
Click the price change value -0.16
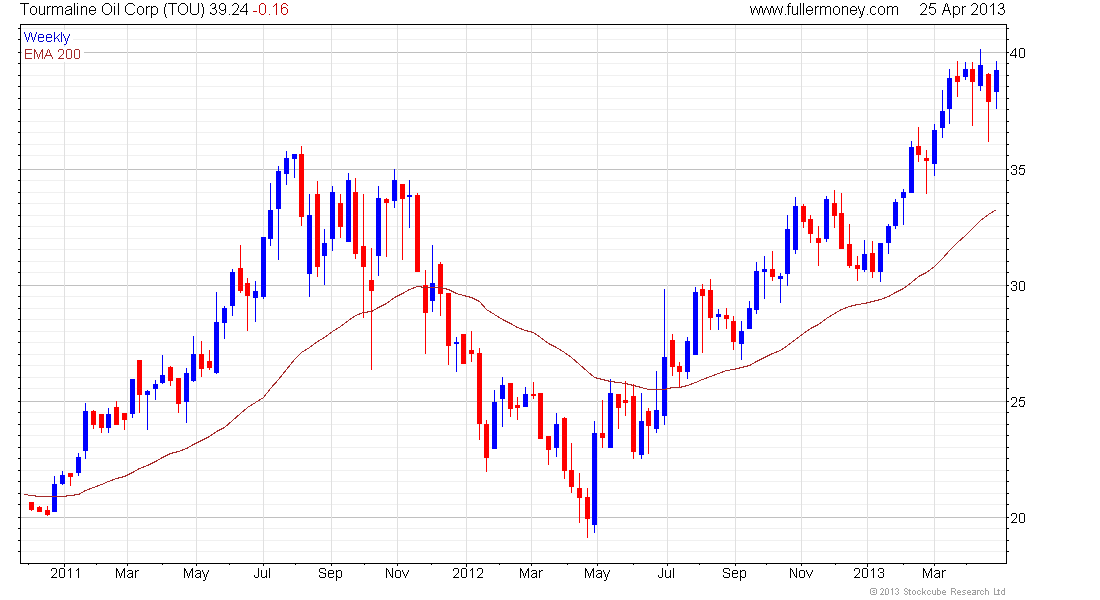(270, 9)
